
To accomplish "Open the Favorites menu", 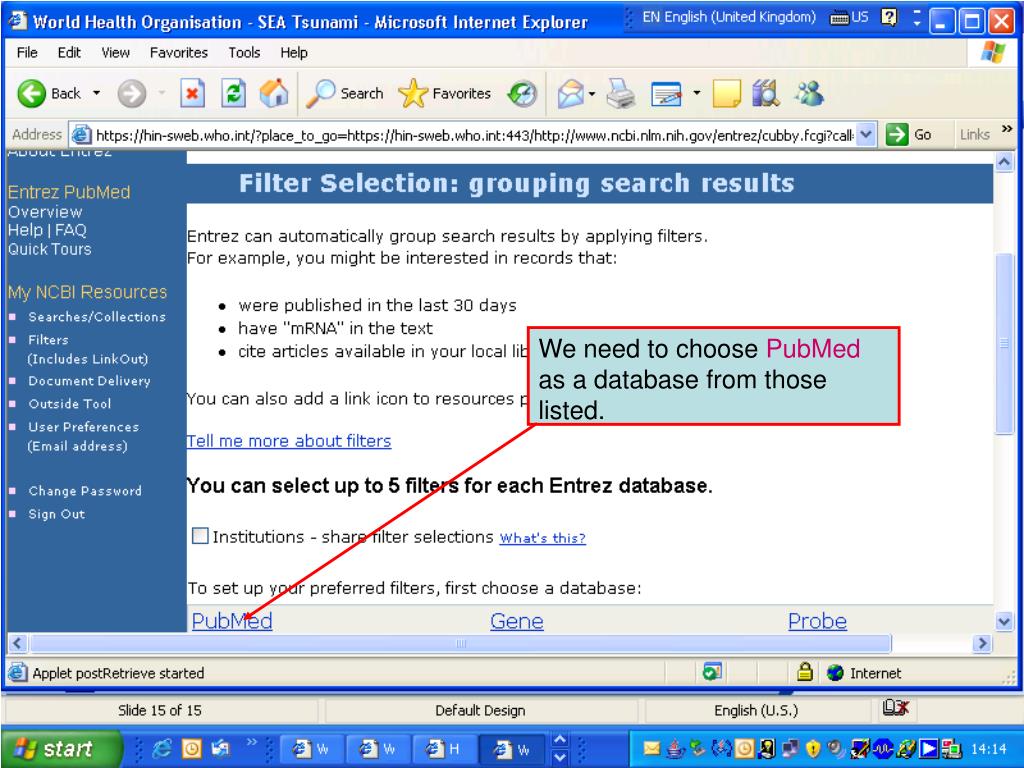I will tap(178, 52).
